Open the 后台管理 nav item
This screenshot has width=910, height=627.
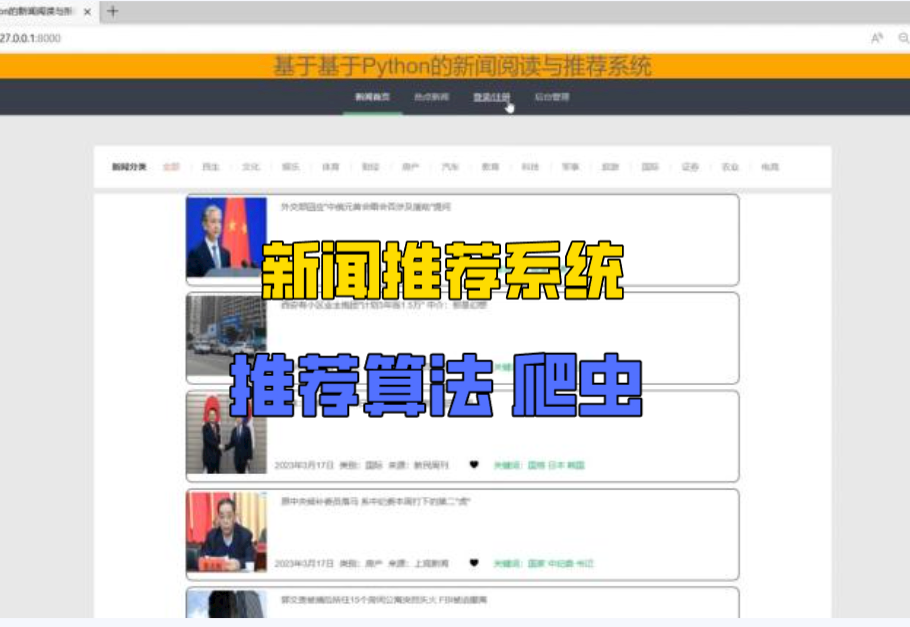[x=552, y=97]
